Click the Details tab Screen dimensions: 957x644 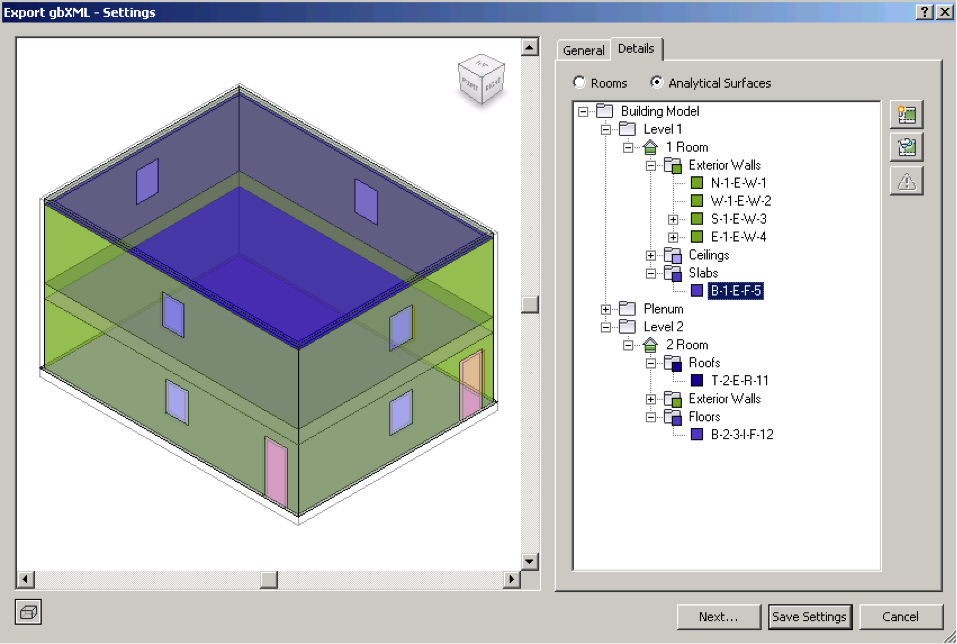pyautogui.click(x=636, y=48)
